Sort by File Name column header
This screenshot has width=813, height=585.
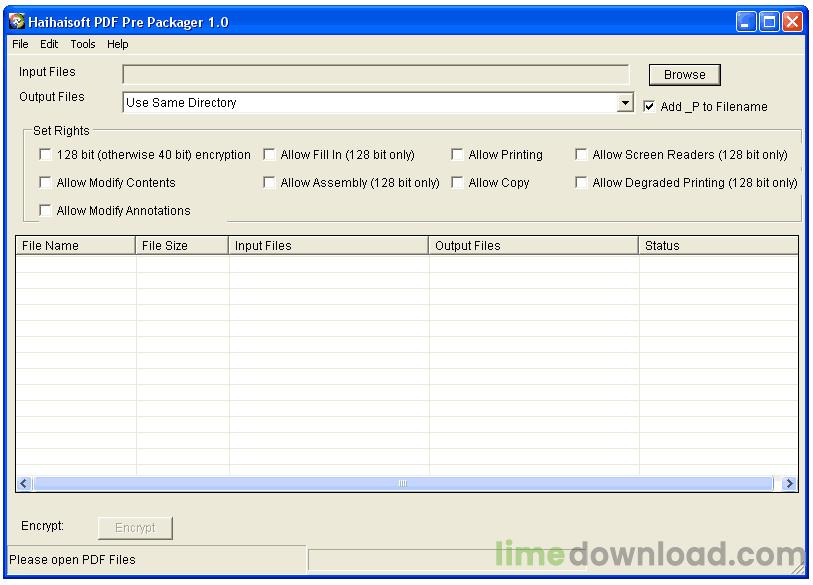tap(76, 245)
